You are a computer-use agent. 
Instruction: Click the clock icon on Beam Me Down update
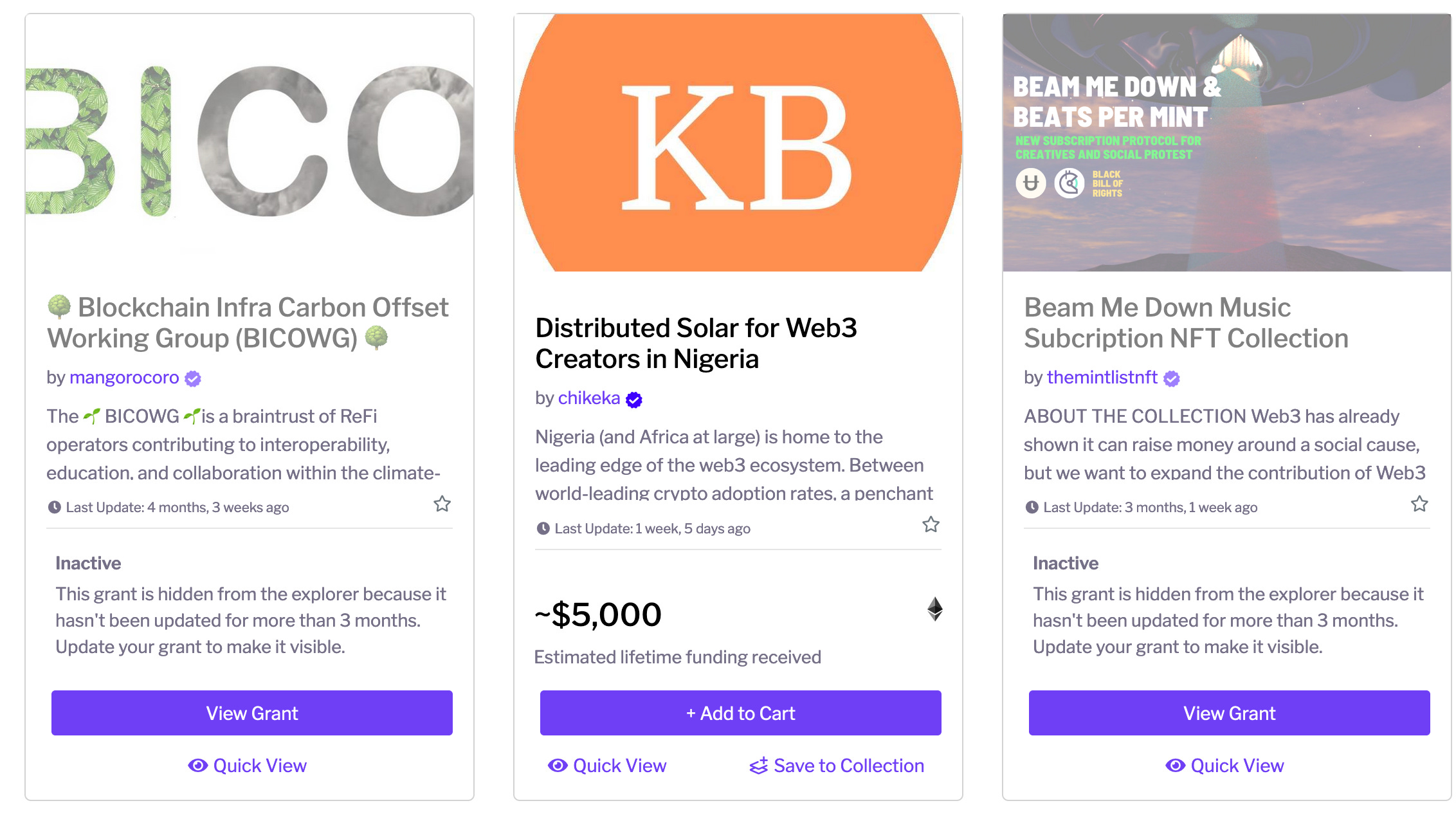click(x=1032, y=507)
